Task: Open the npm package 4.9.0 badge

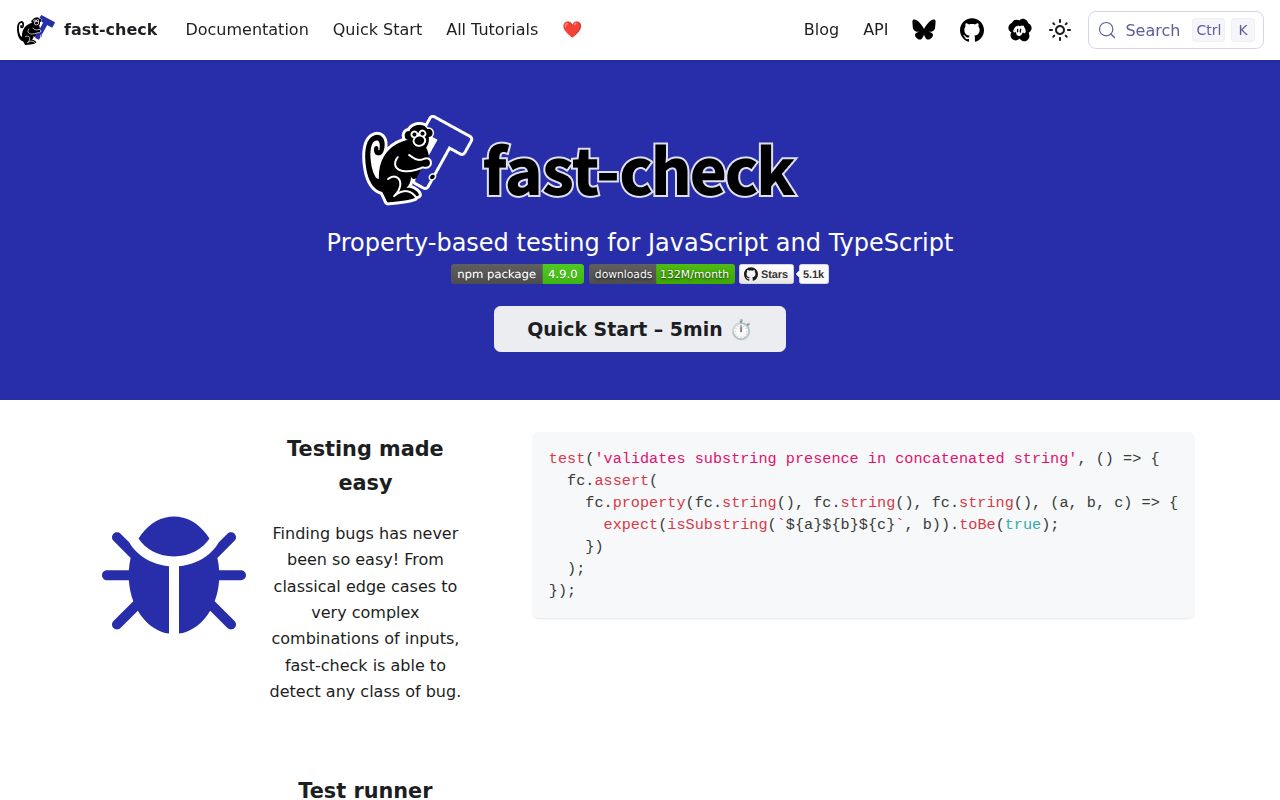Action: 517,274
